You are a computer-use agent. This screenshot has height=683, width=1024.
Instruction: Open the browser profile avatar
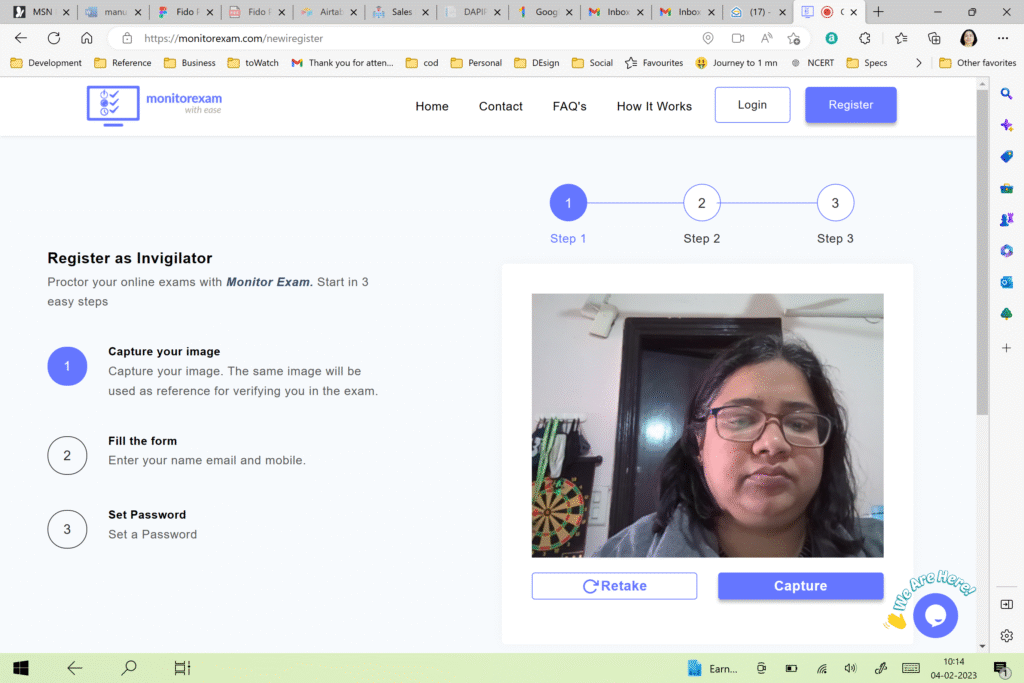tap(968, 38)
